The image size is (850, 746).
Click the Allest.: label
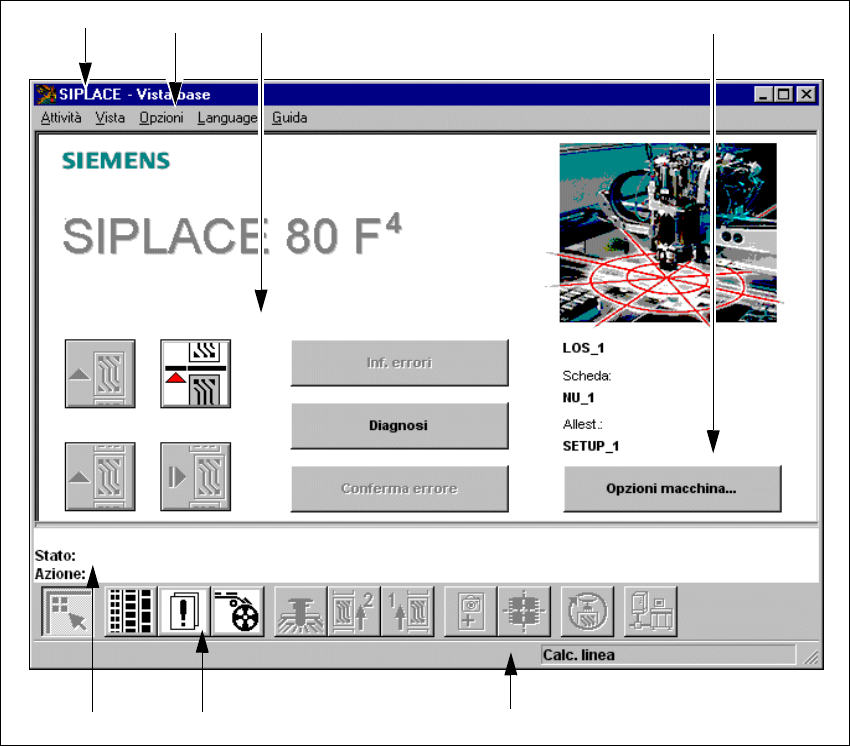tap(583, 424)
